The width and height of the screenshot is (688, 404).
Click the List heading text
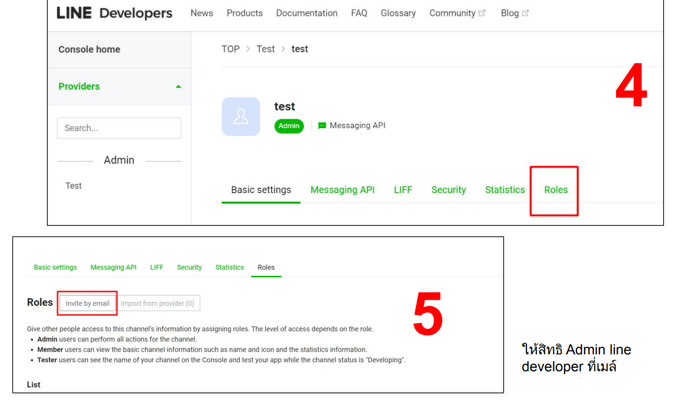tap(34, 385)
